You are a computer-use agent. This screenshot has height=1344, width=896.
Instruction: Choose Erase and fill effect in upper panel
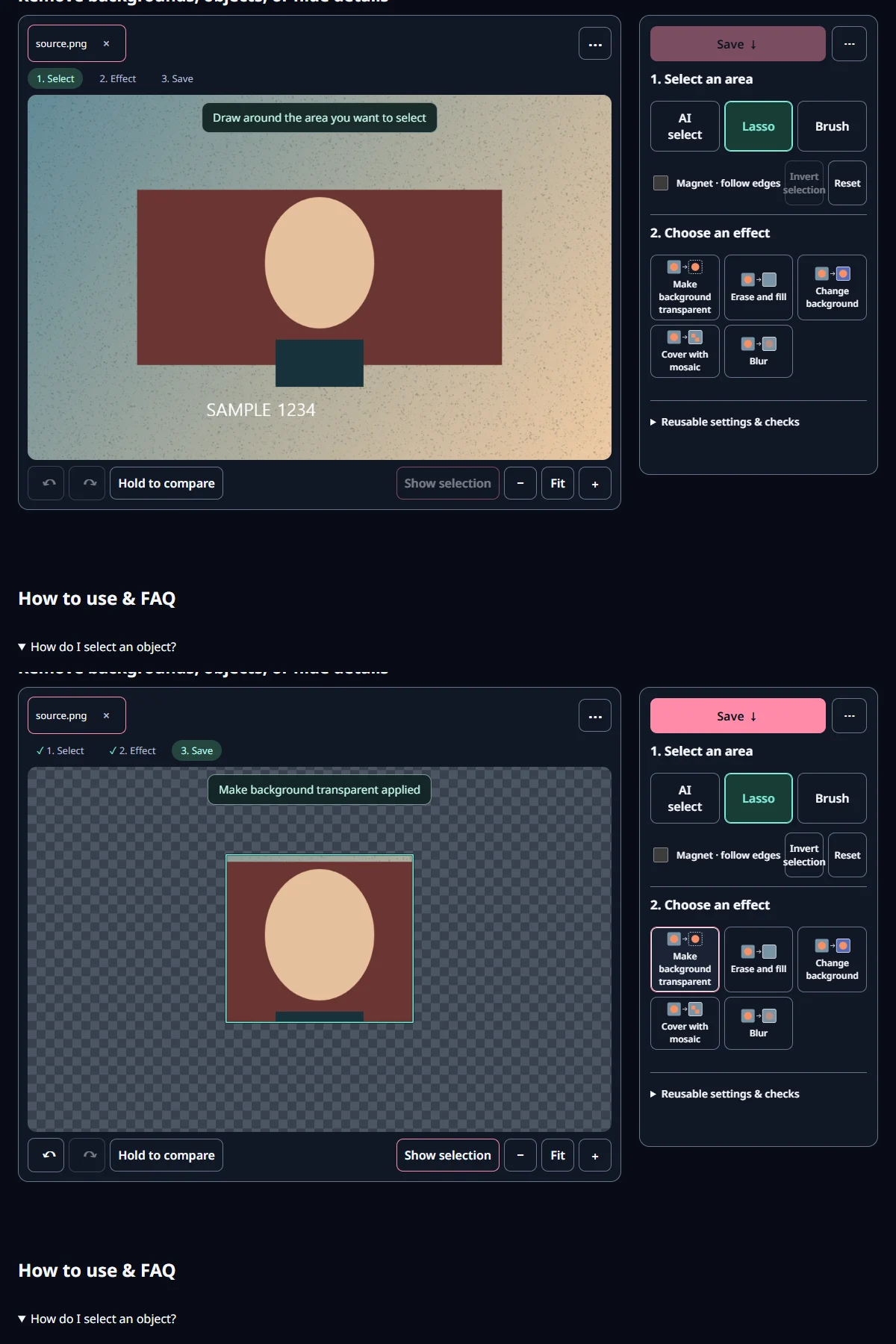point(759,287)
